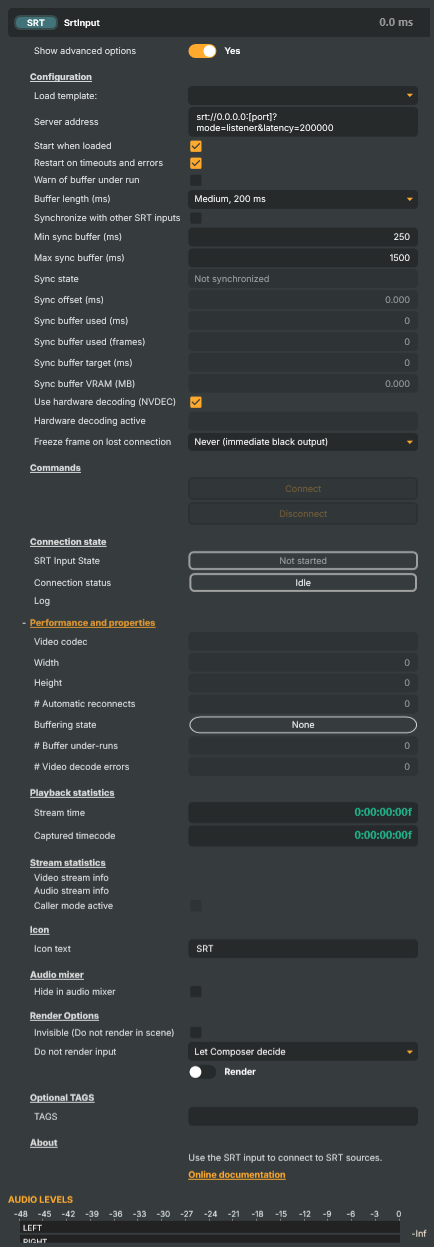This screenshot has height=1247, width=434.
Task: Edit the Server address field
Action: [x=303, y=122]
